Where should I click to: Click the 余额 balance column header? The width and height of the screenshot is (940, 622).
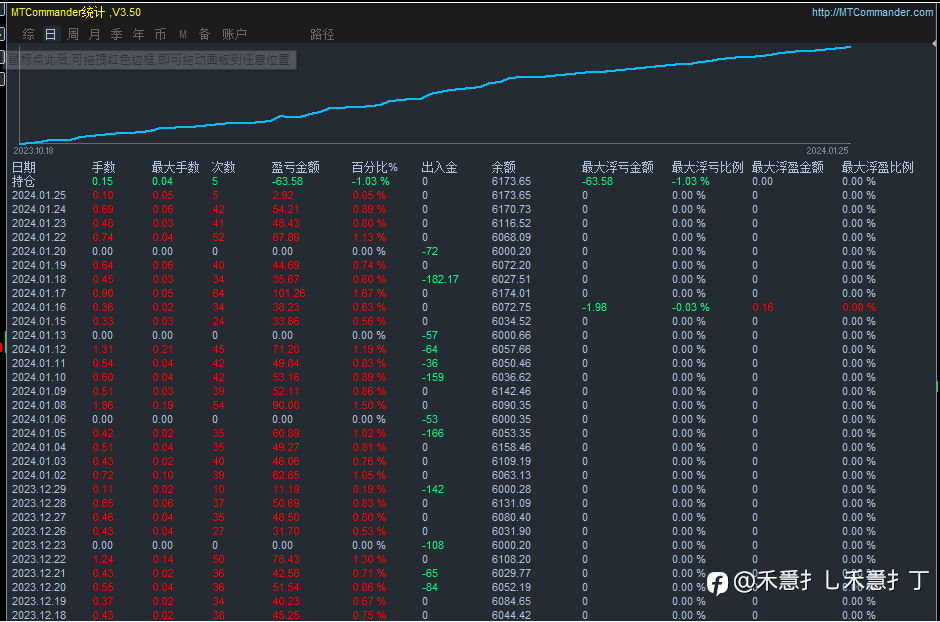pos(504,167)
